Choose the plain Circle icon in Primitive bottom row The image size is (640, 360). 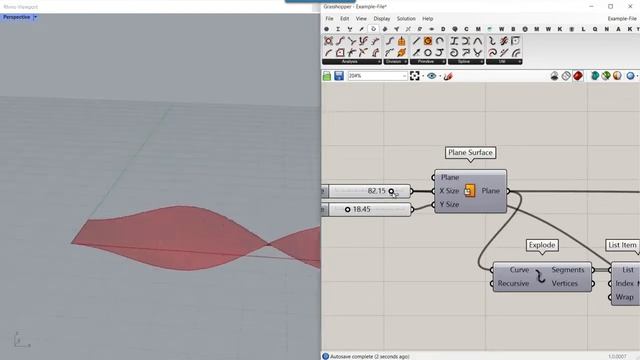427,52
